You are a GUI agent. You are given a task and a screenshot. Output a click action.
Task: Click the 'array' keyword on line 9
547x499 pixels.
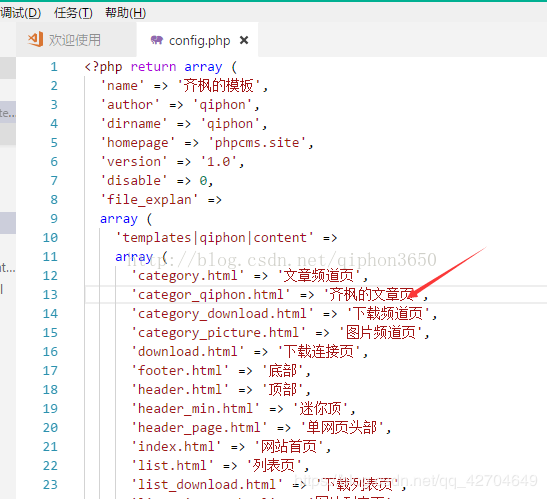click(x=119, y=218)
